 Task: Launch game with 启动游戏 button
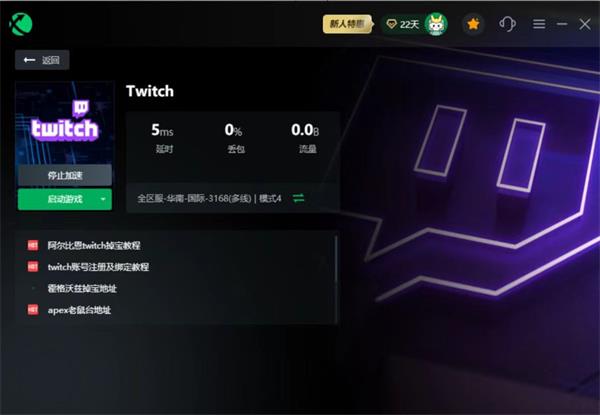pos(57,199)
